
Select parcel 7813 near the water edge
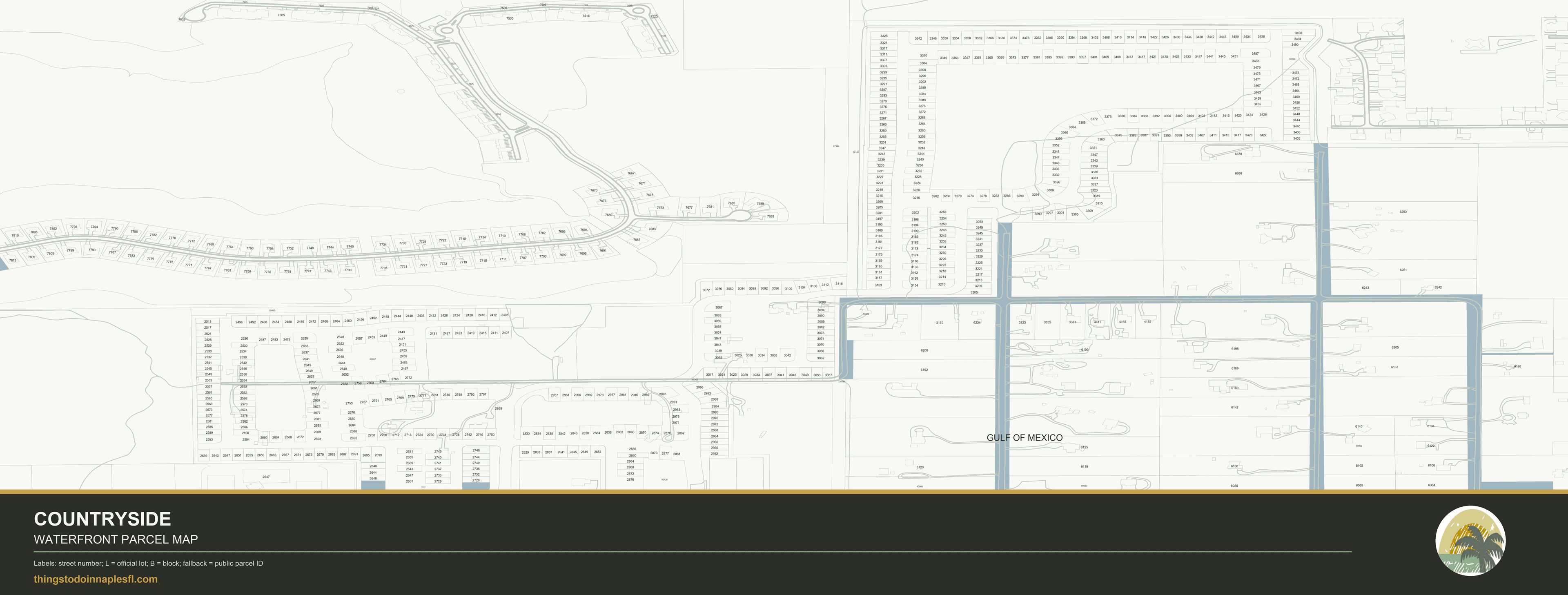point(13,261)
